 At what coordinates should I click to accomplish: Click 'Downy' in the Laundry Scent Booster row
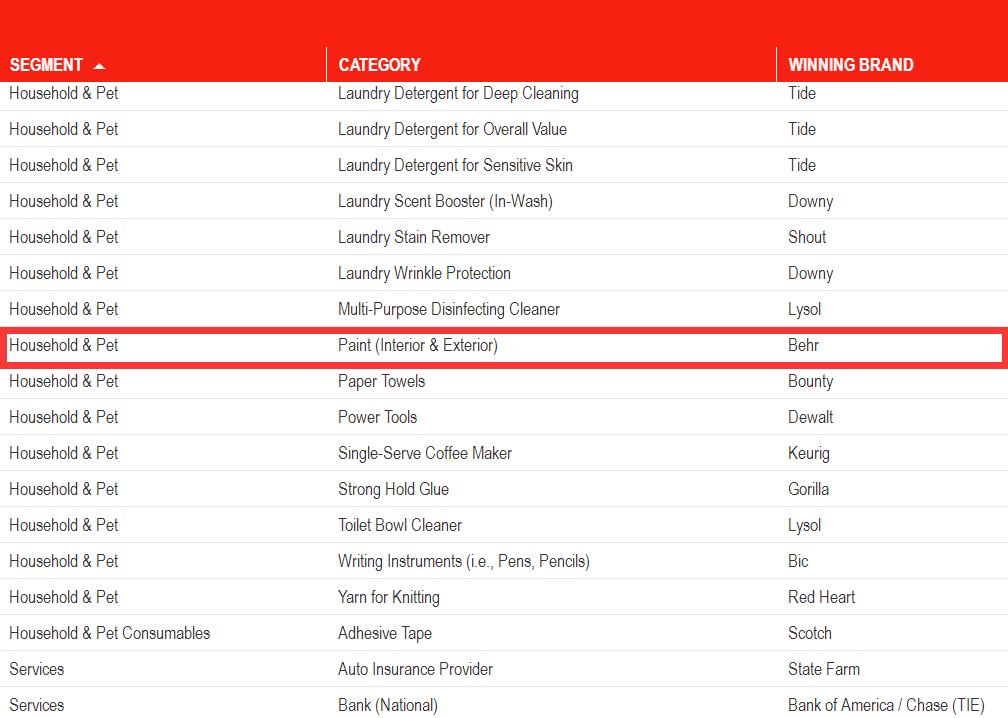(x=811, y=201)
